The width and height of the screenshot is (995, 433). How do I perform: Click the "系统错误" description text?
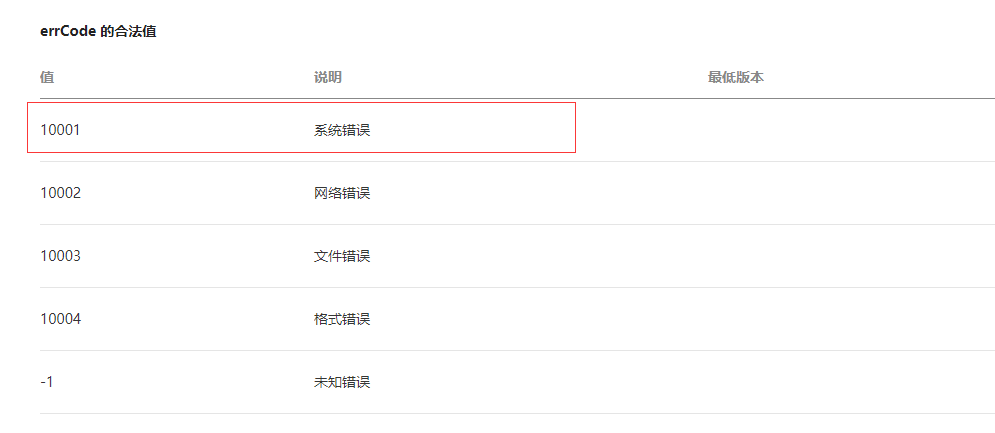(x=342, y=129)
